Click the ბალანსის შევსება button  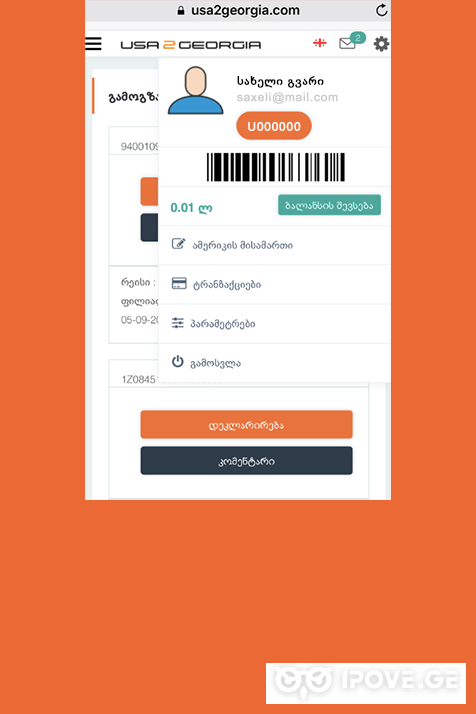[x=329, y=205]
